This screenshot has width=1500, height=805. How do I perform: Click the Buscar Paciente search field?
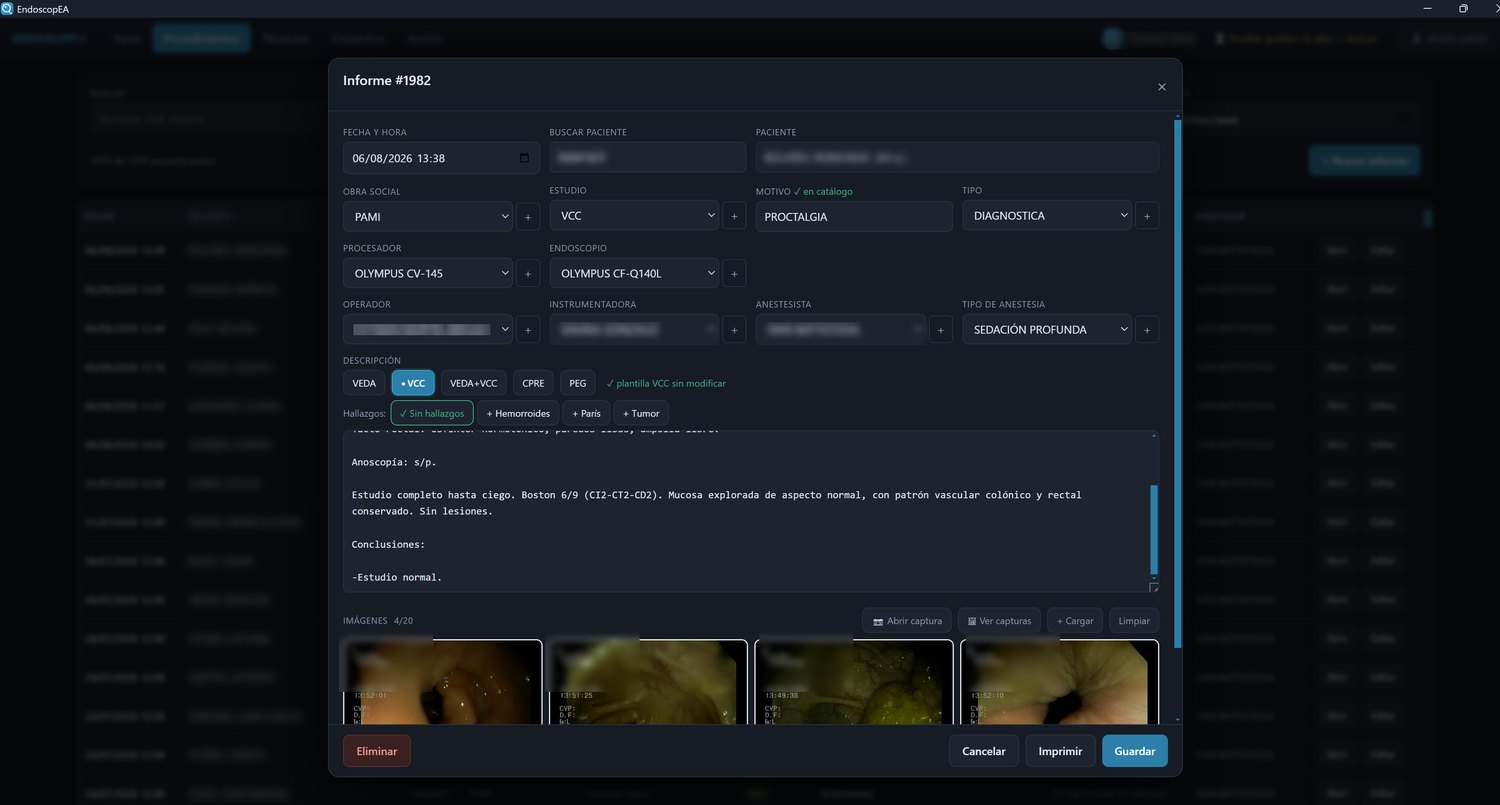tap(648, 158)
